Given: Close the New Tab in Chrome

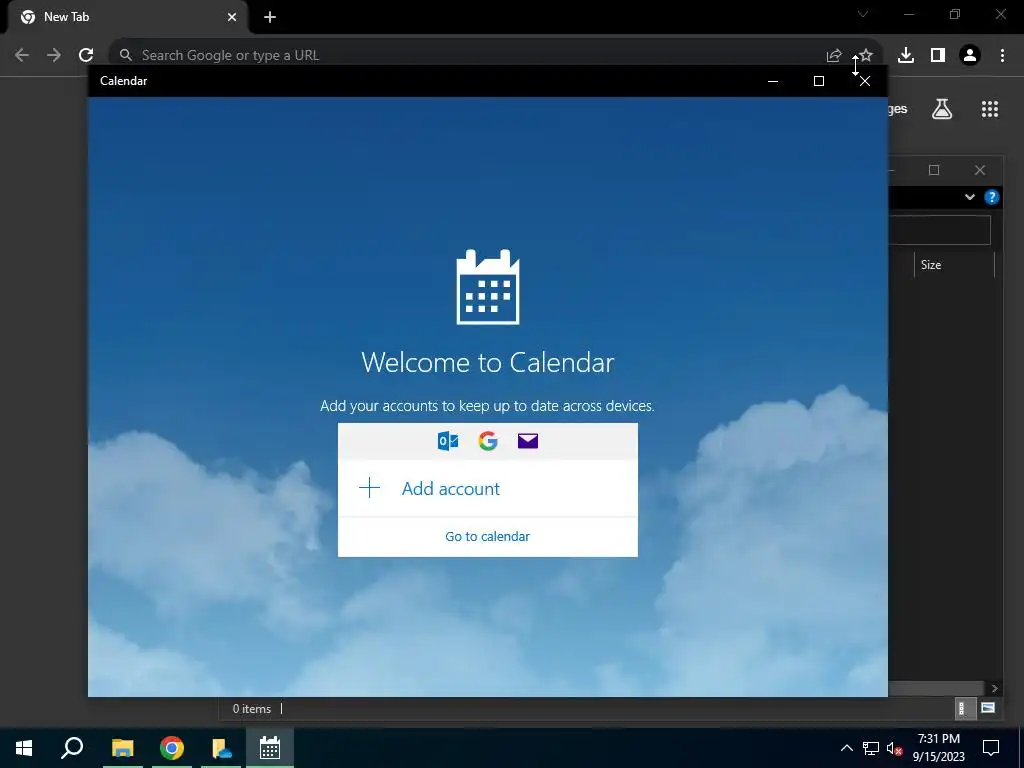Looking at the screenshot, I should coord(232,17).
